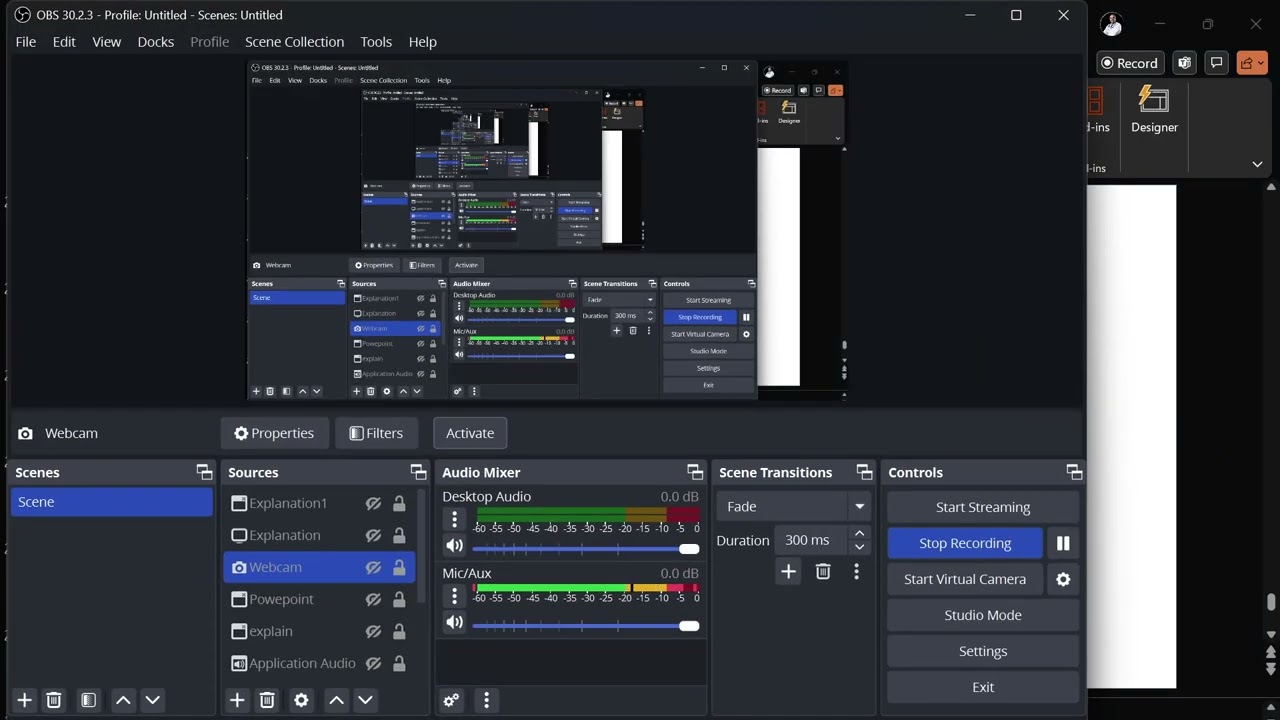The width and height of the screenshot is (1280, 720).
Task: Mute Mic/Aux speaker toggle
Action: [x=454, y=622]
